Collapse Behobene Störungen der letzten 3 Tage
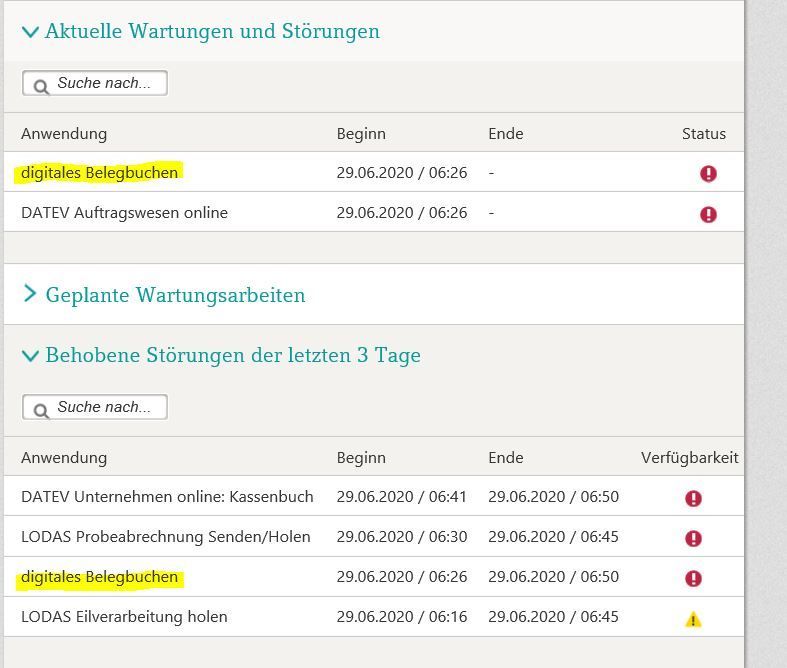 tap(31, 356)
